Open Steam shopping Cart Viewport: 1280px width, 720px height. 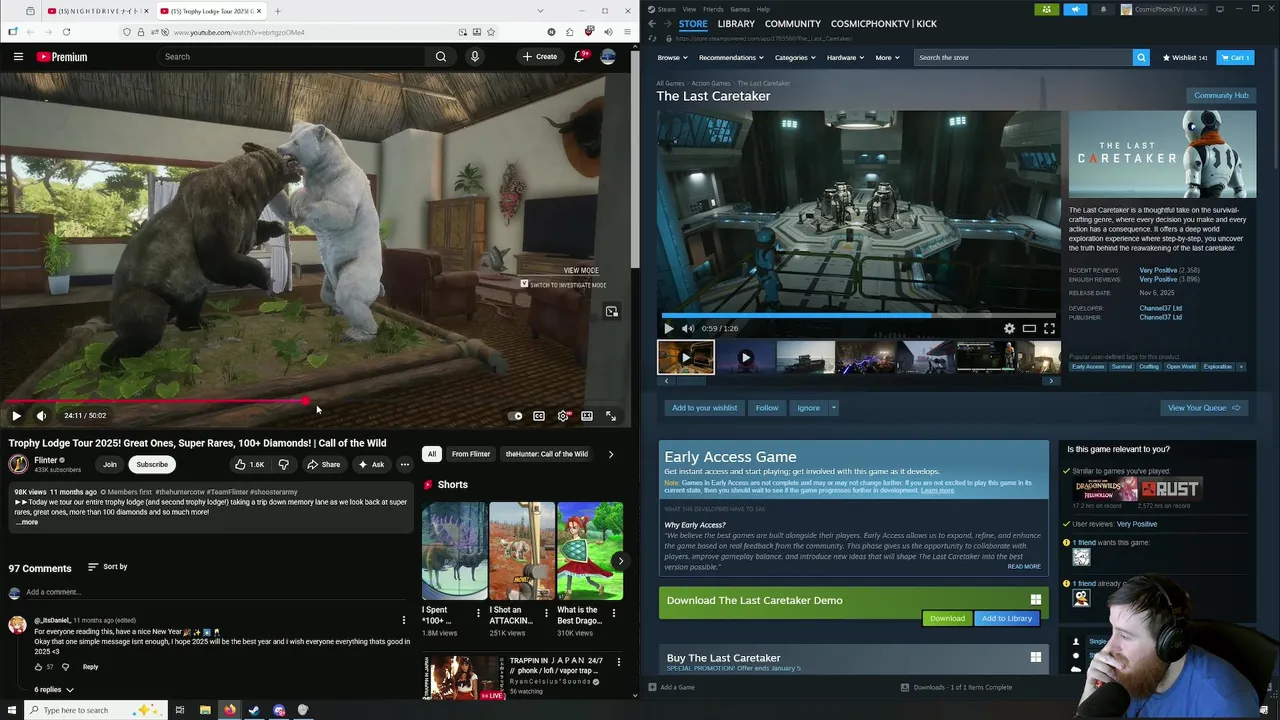tap(1236, 58)
